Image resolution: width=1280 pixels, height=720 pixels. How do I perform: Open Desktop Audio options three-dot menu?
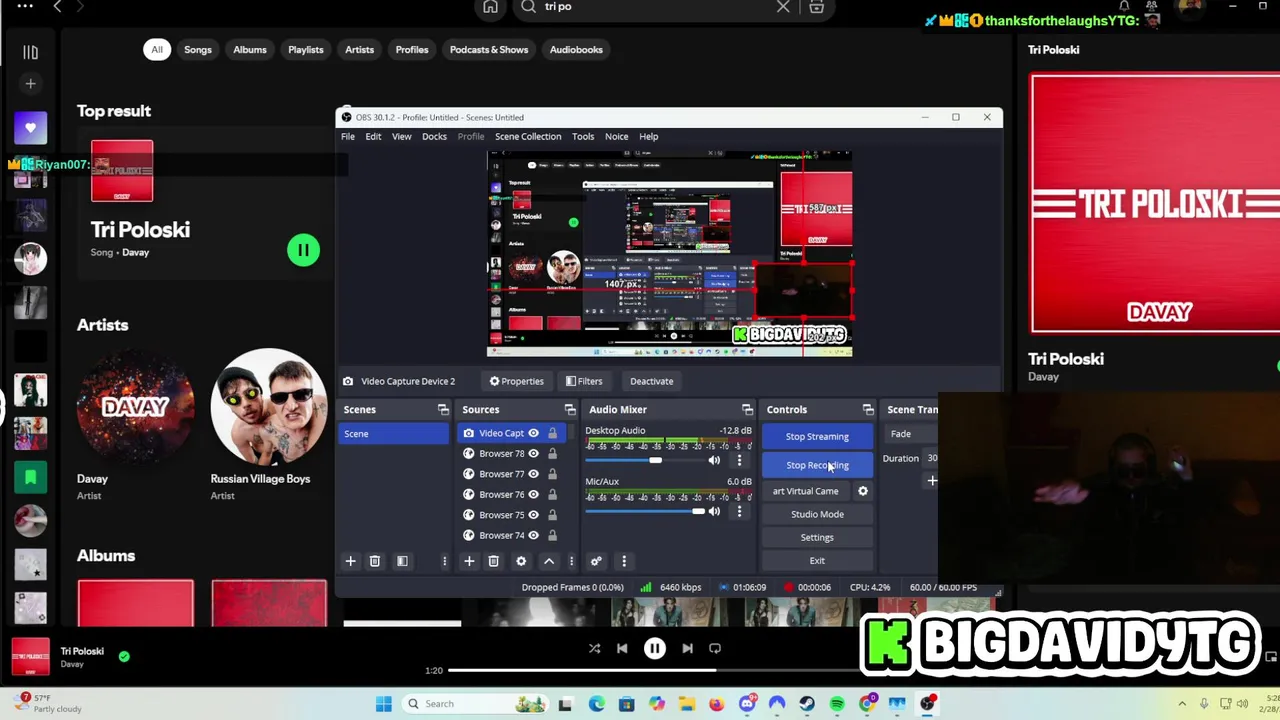739,460
